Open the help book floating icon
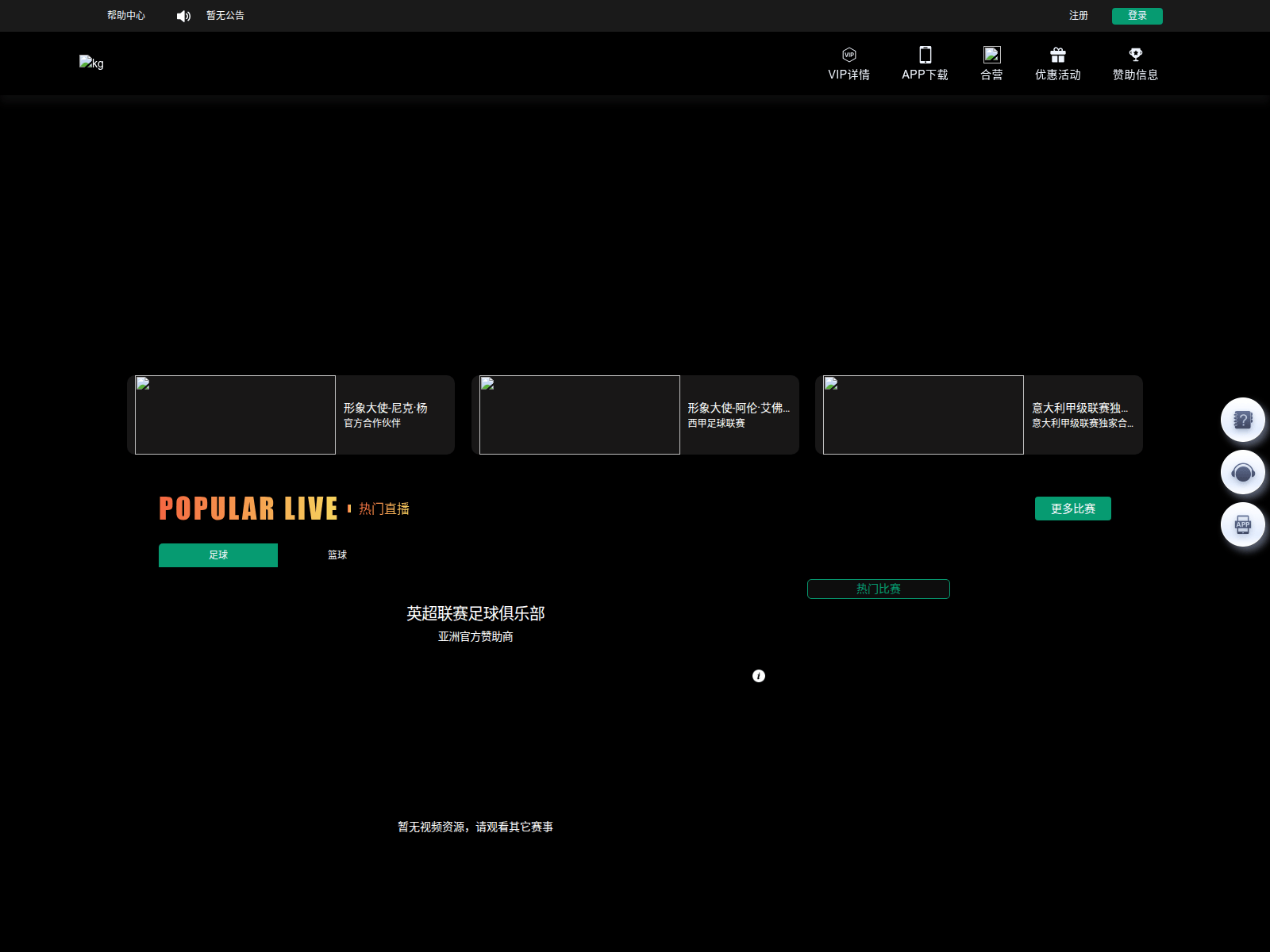 point(1242,419)
